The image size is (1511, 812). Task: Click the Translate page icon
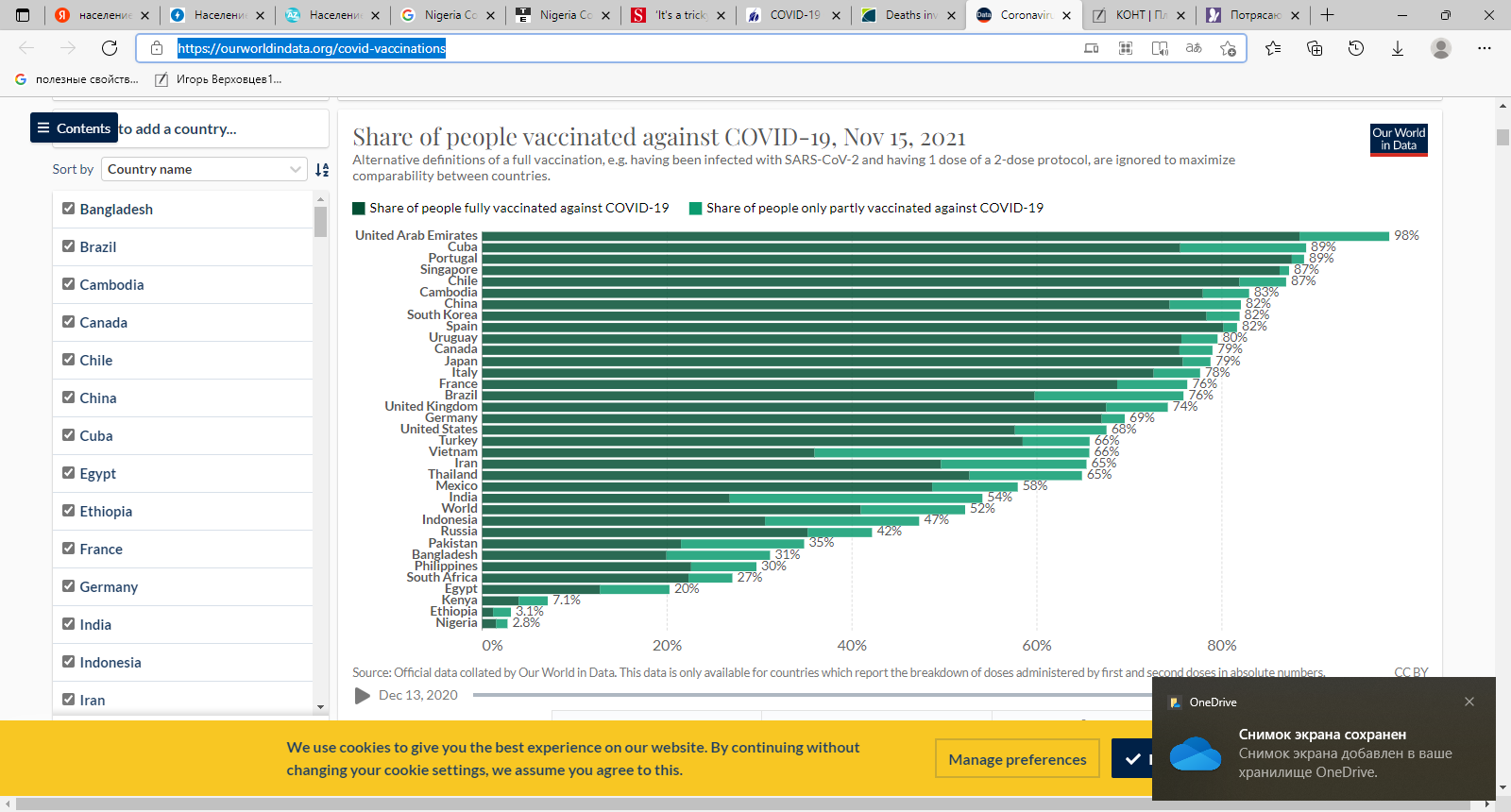point(1194,48)
